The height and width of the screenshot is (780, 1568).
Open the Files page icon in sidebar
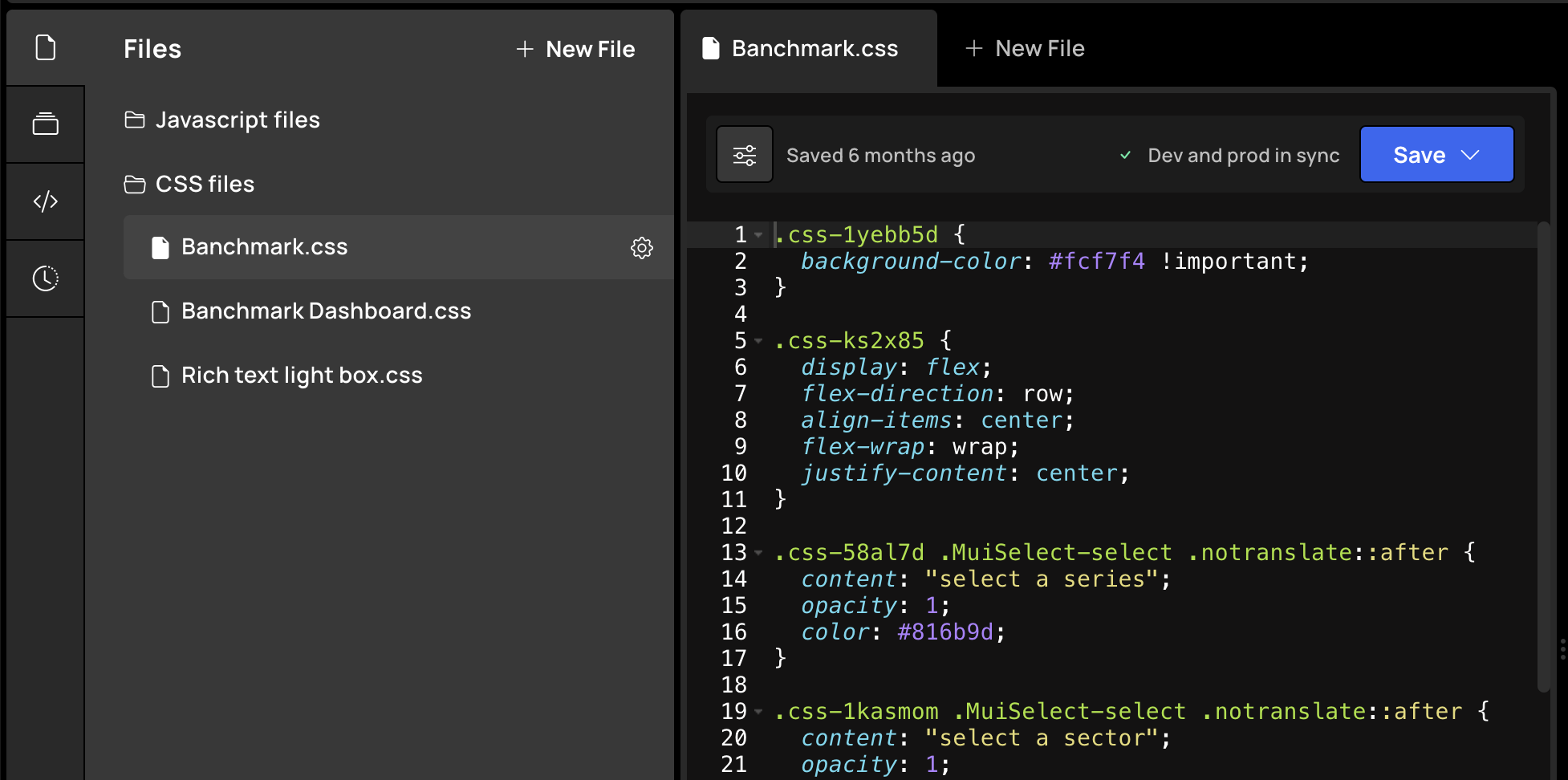[x=46, y=47]
